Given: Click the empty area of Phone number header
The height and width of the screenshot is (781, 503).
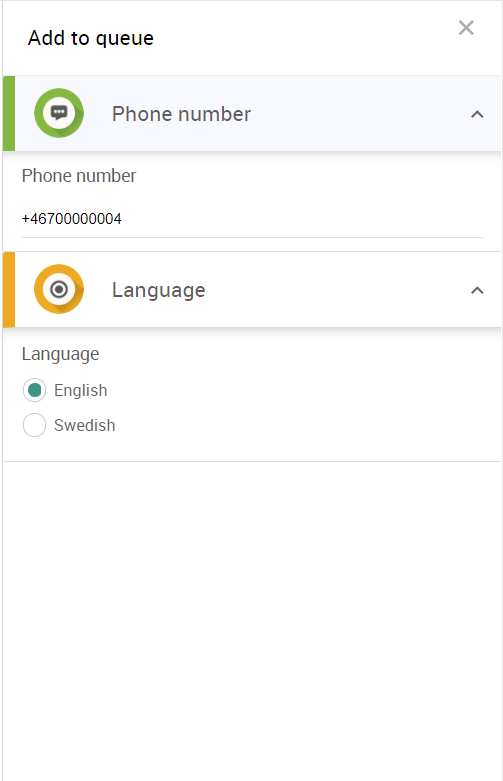Looking at the screenshot, I should tap(359, 114).
